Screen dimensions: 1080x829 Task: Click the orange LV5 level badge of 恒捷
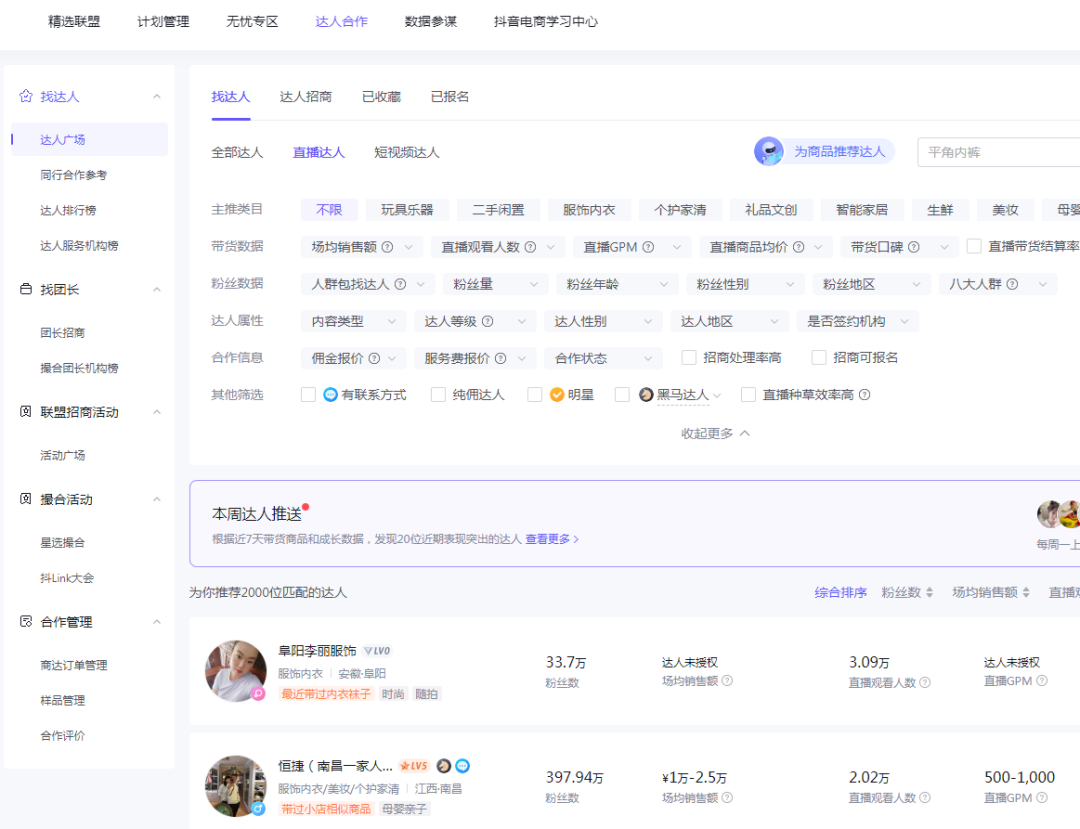click(413, 765)
